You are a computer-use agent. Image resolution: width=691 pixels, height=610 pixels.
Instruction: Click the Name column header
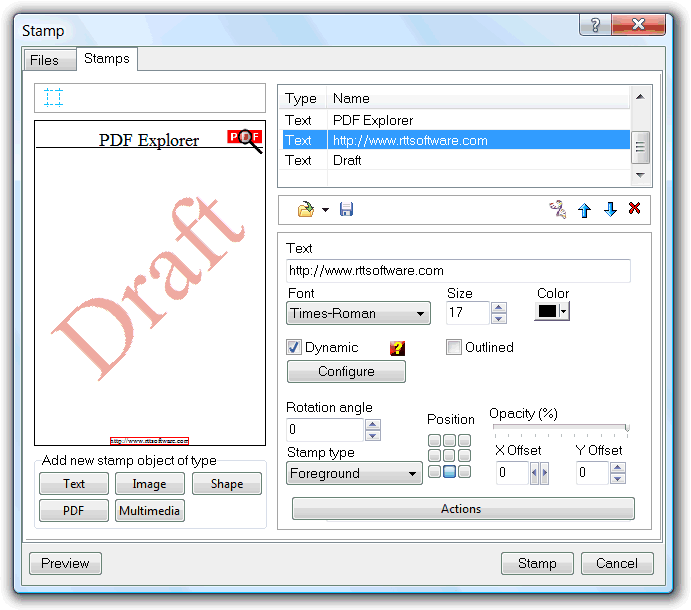(x=479, y=98)
